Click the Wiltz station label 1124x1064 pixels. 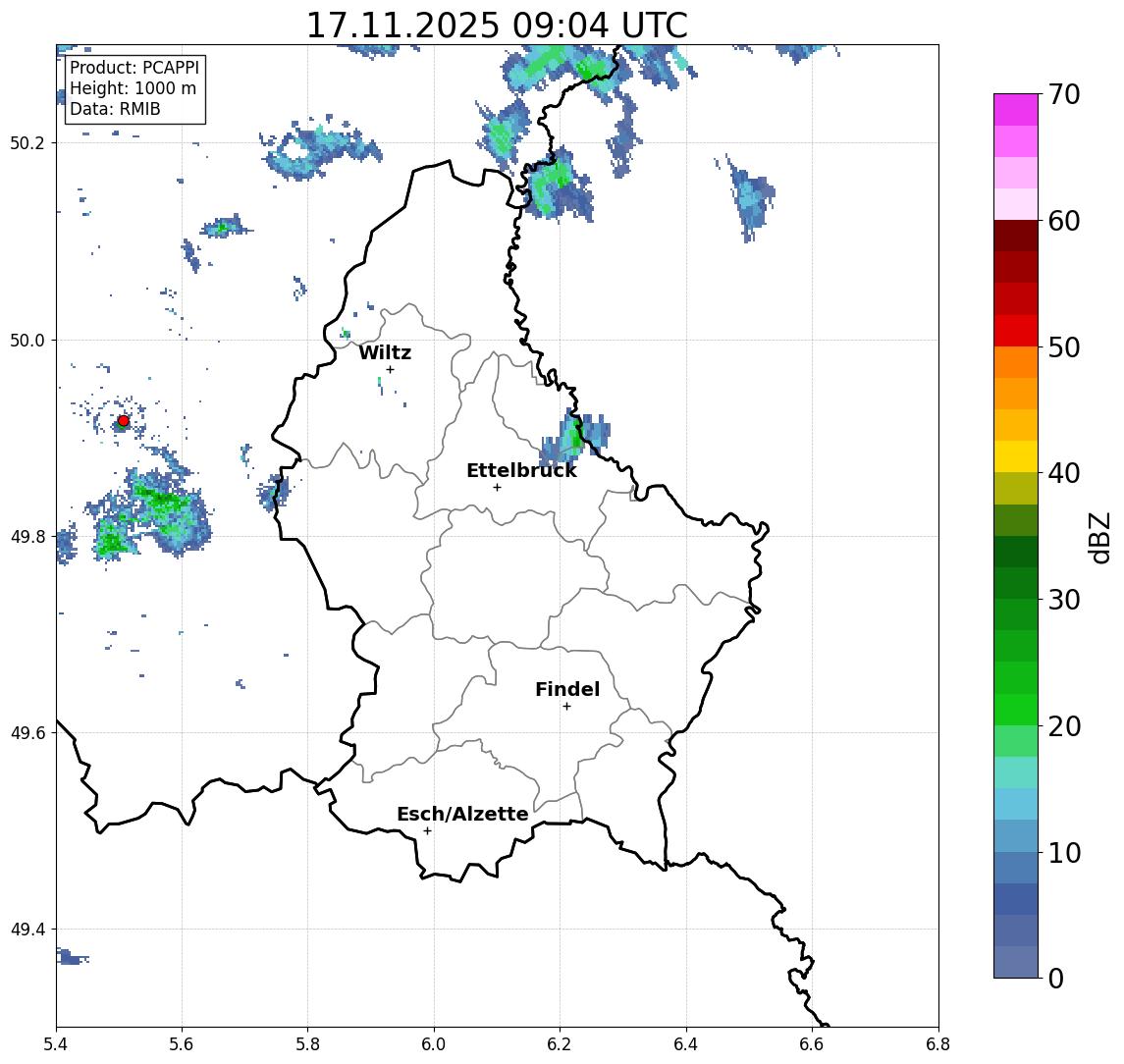pyautogui.click(x=385, y=352)
